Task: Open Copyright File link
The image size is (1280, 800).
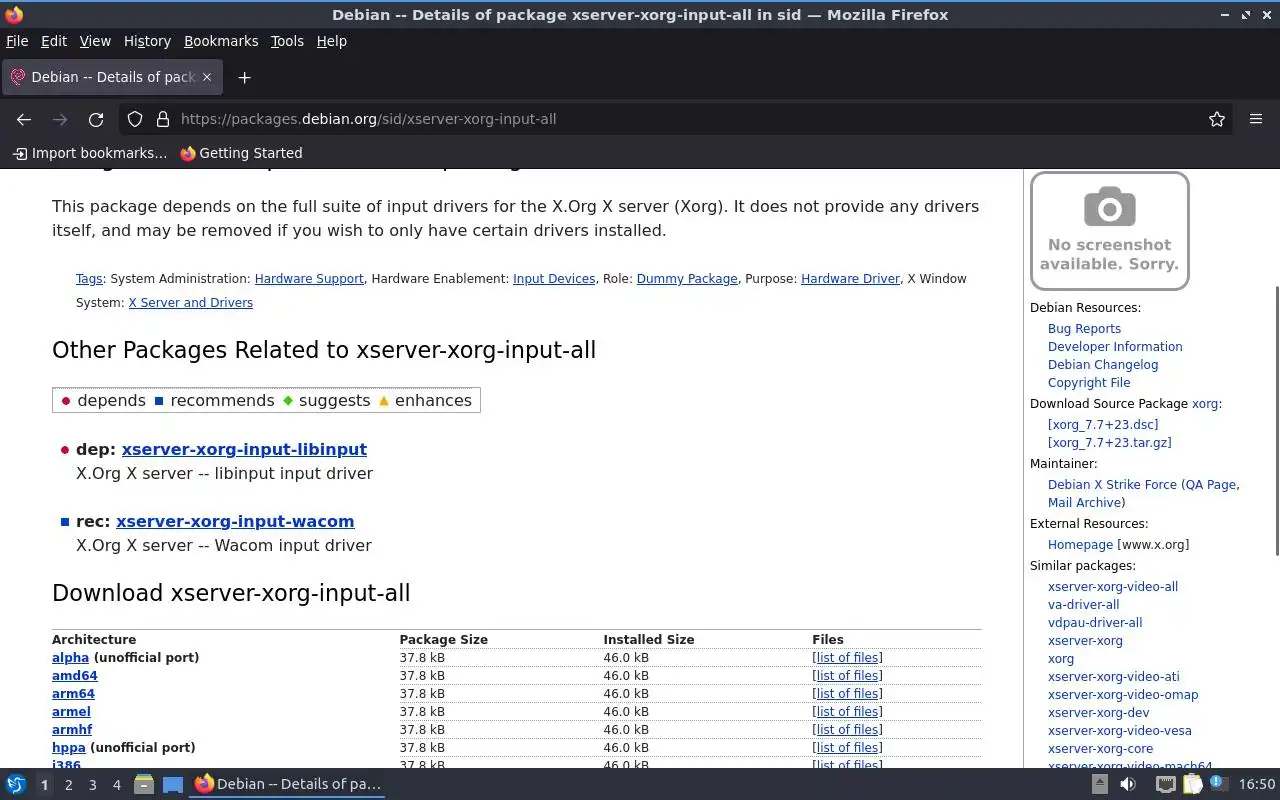Action: pos(1089,383)
